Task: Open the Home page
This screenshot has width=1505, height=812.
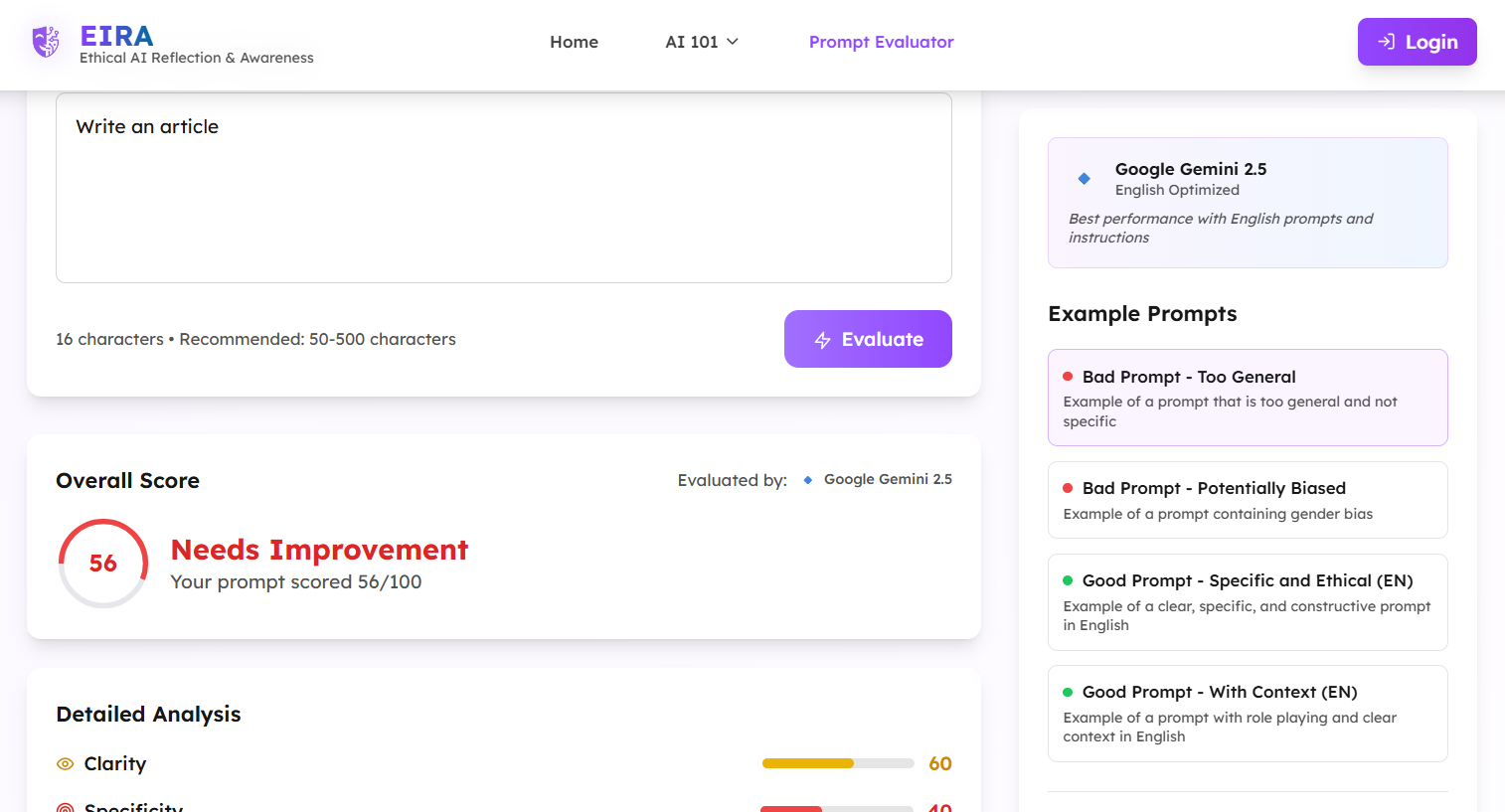Action: [x=574, y=42]
